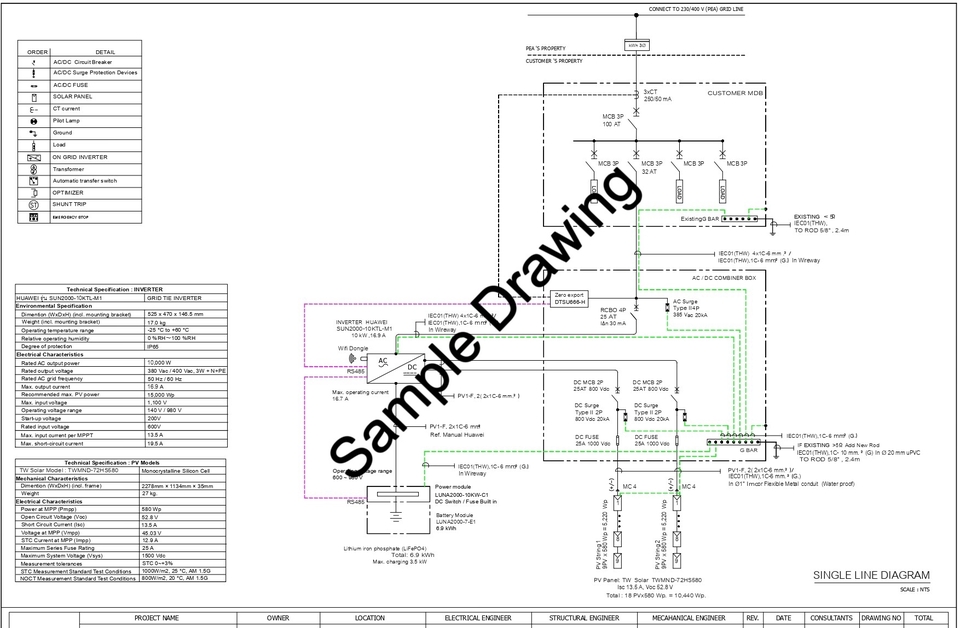The height and width of the screenshot is (628, 960).
Task: Click the MCB 3P 32 AT label
Action: [x=651, y=168]
